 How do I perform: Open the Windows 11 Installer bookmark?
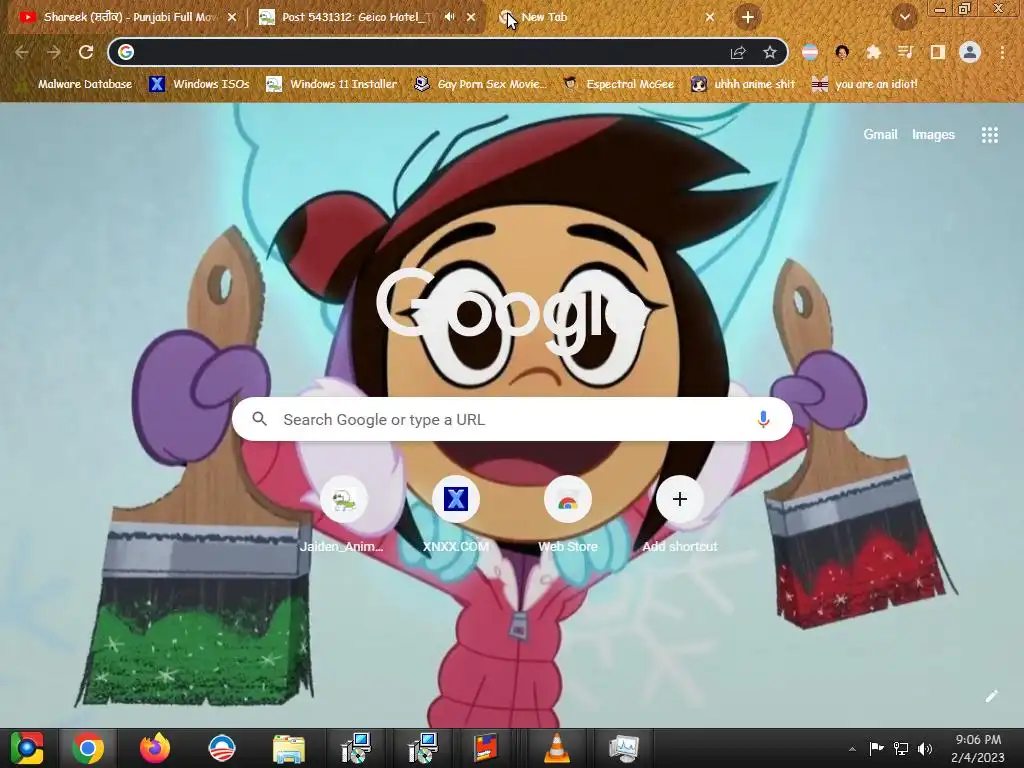(332, 84)
